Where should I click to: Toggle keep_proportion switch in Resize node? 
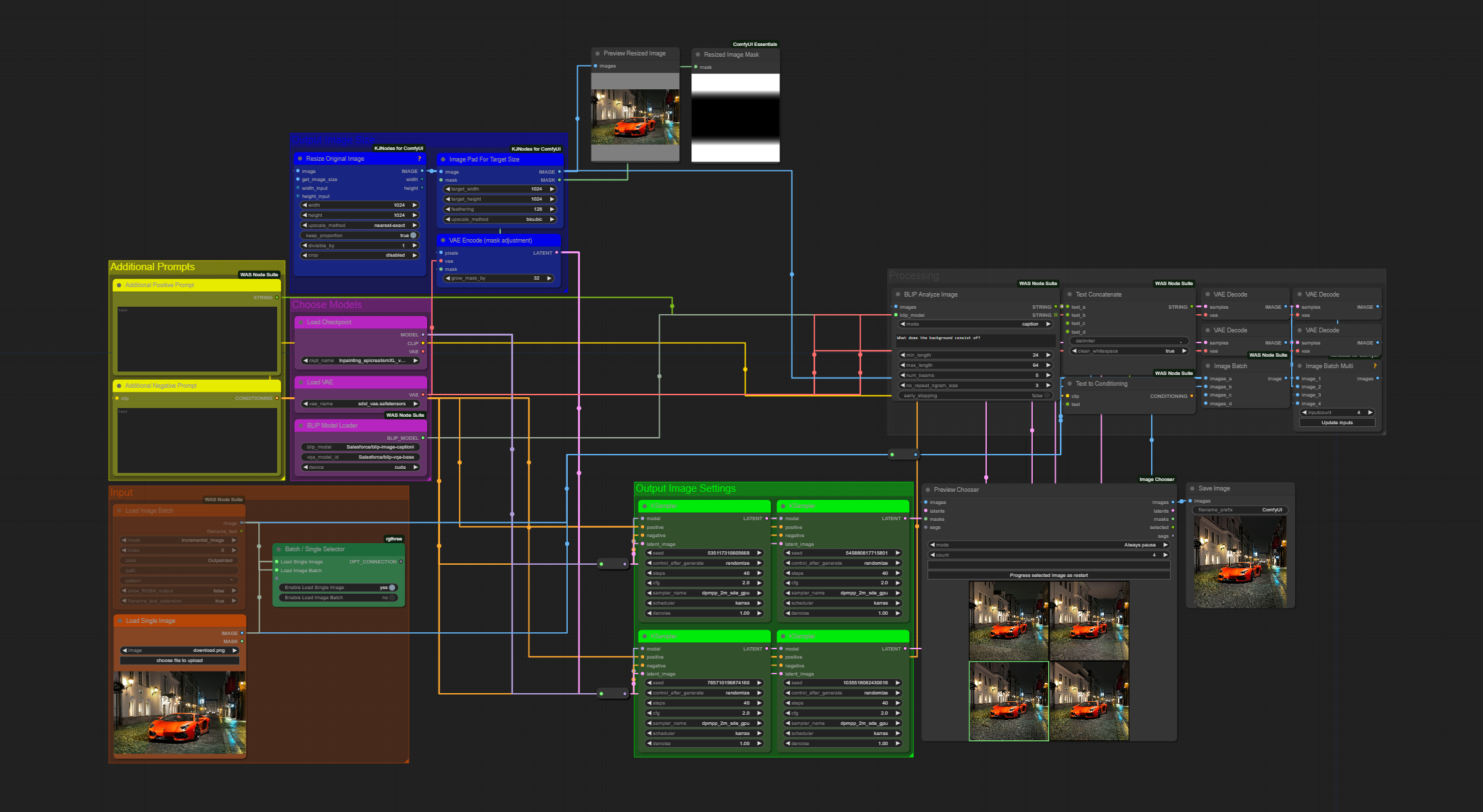[413, 236]
